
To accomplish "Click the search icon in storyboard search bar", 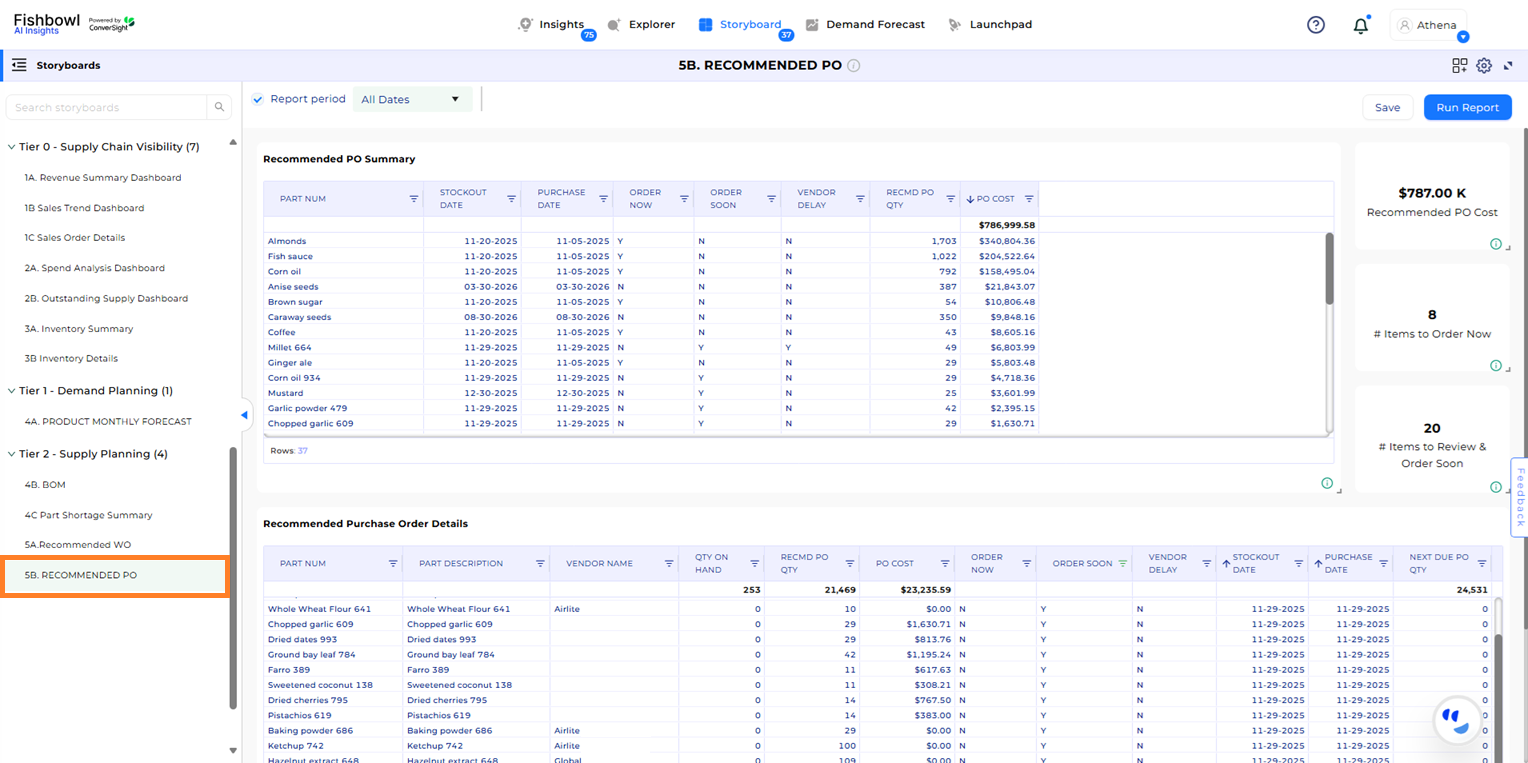I will coord(219,107).
